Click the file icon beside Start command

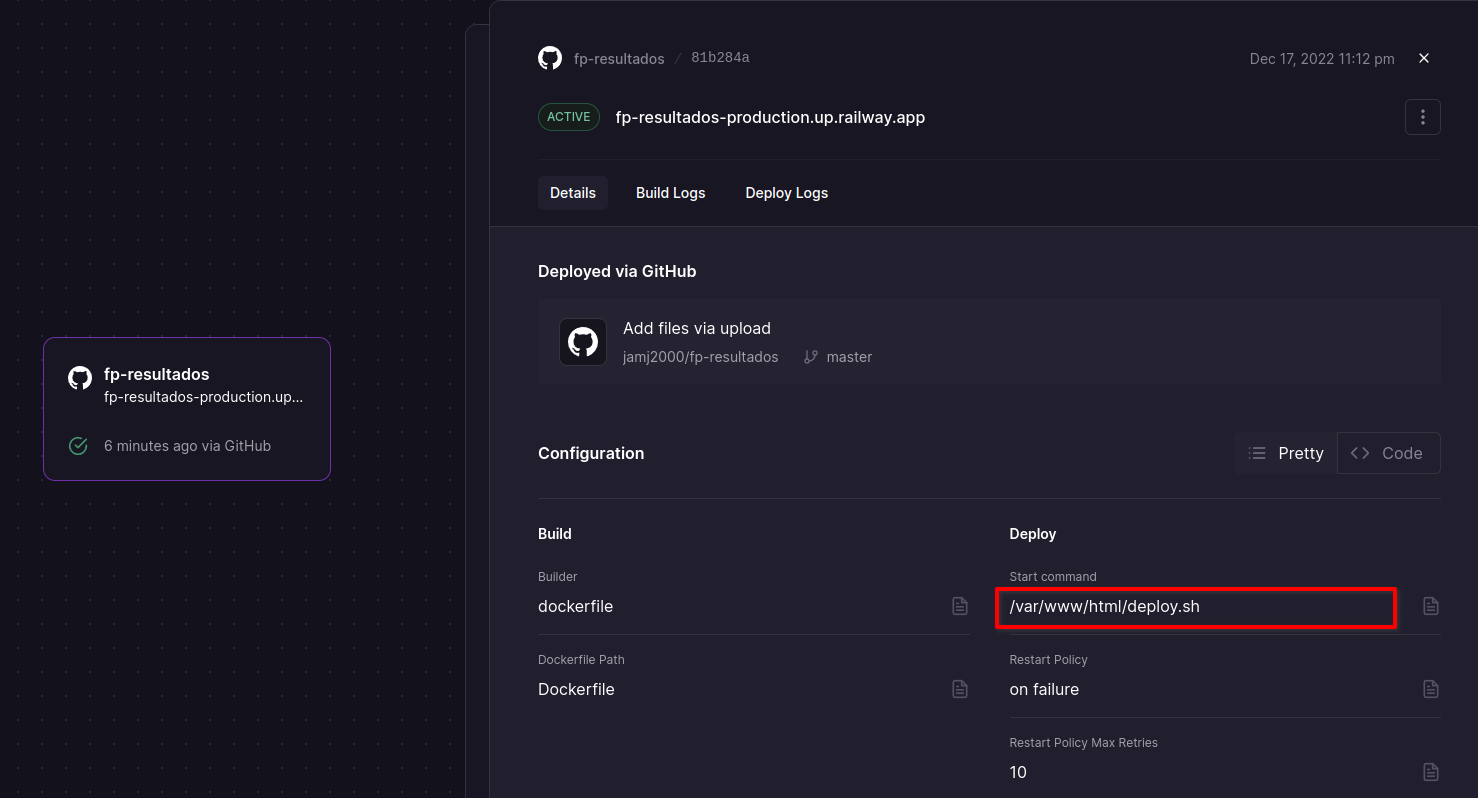point(1431,606)
